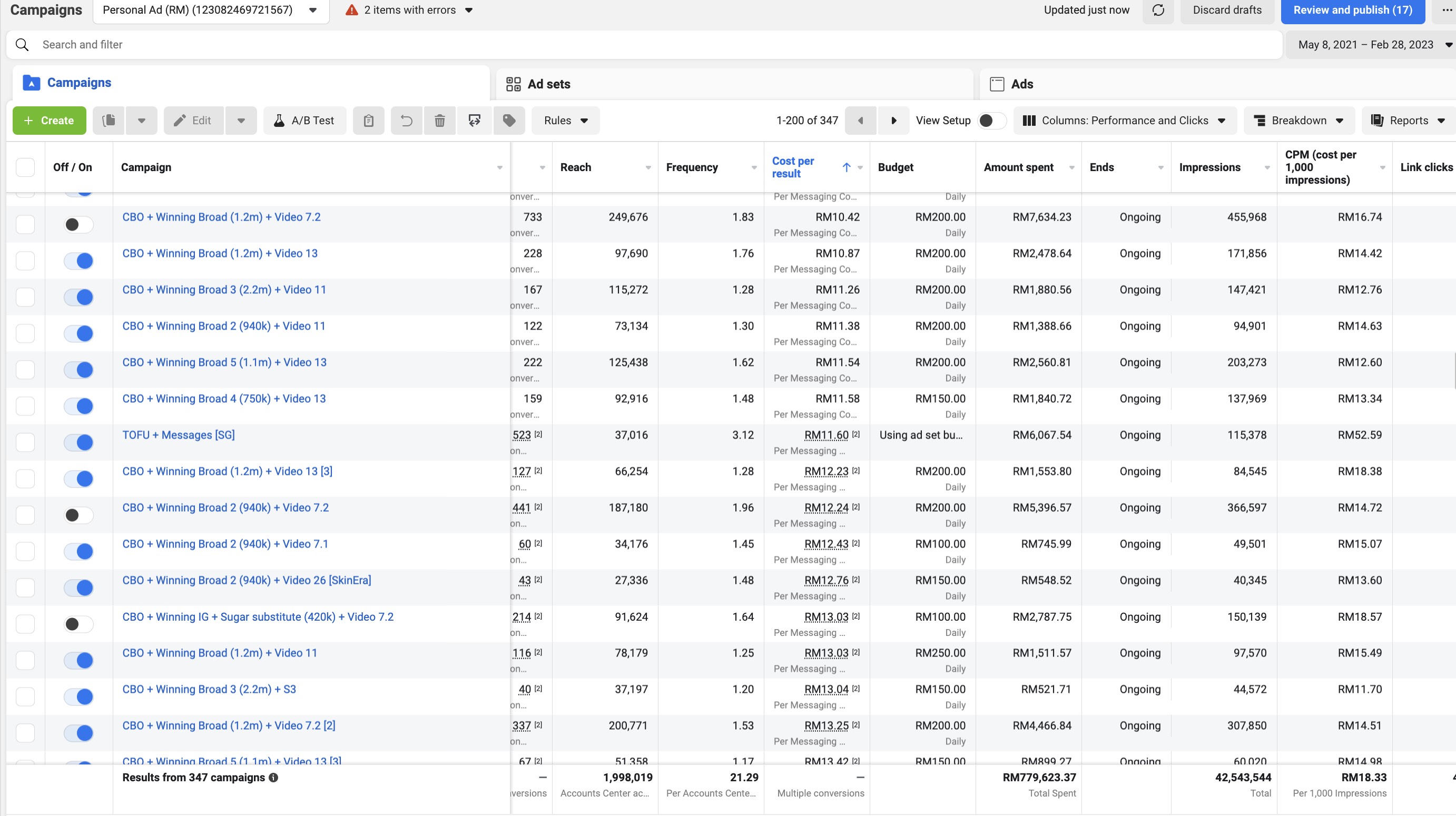The width and height of the screenshot is (1456, 816).
Task: Sort by the Cost per result column
Action: click(x=792, y=167)
